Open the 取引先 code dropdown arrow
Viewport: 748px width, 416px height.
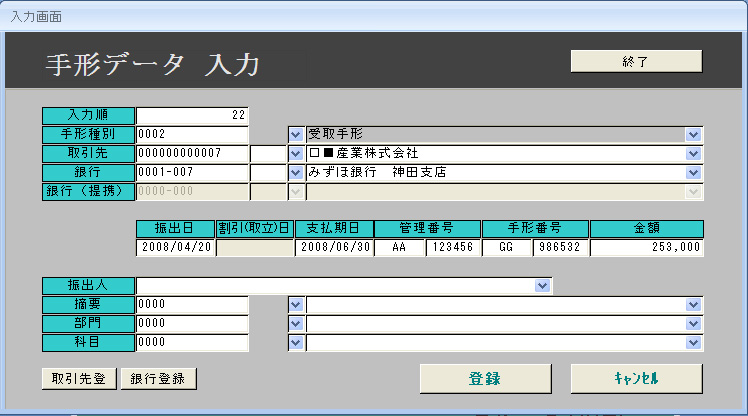296,153
